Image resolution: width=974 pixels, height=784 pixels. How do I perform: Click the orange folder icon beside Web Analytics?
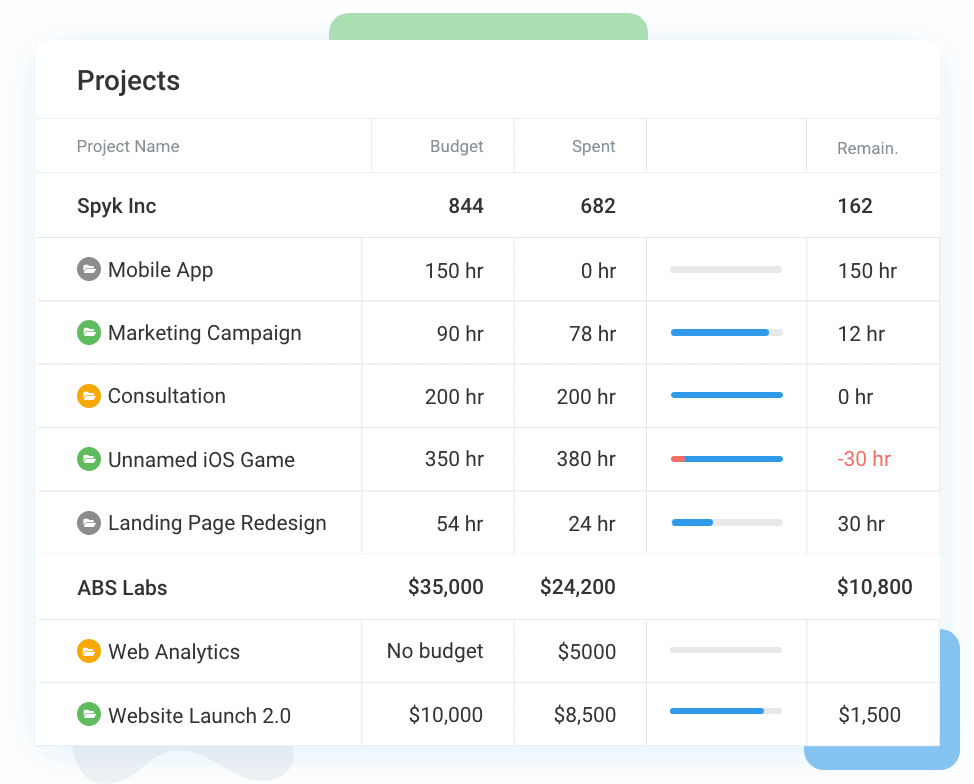pyautogui.click(x=89, y=652)
